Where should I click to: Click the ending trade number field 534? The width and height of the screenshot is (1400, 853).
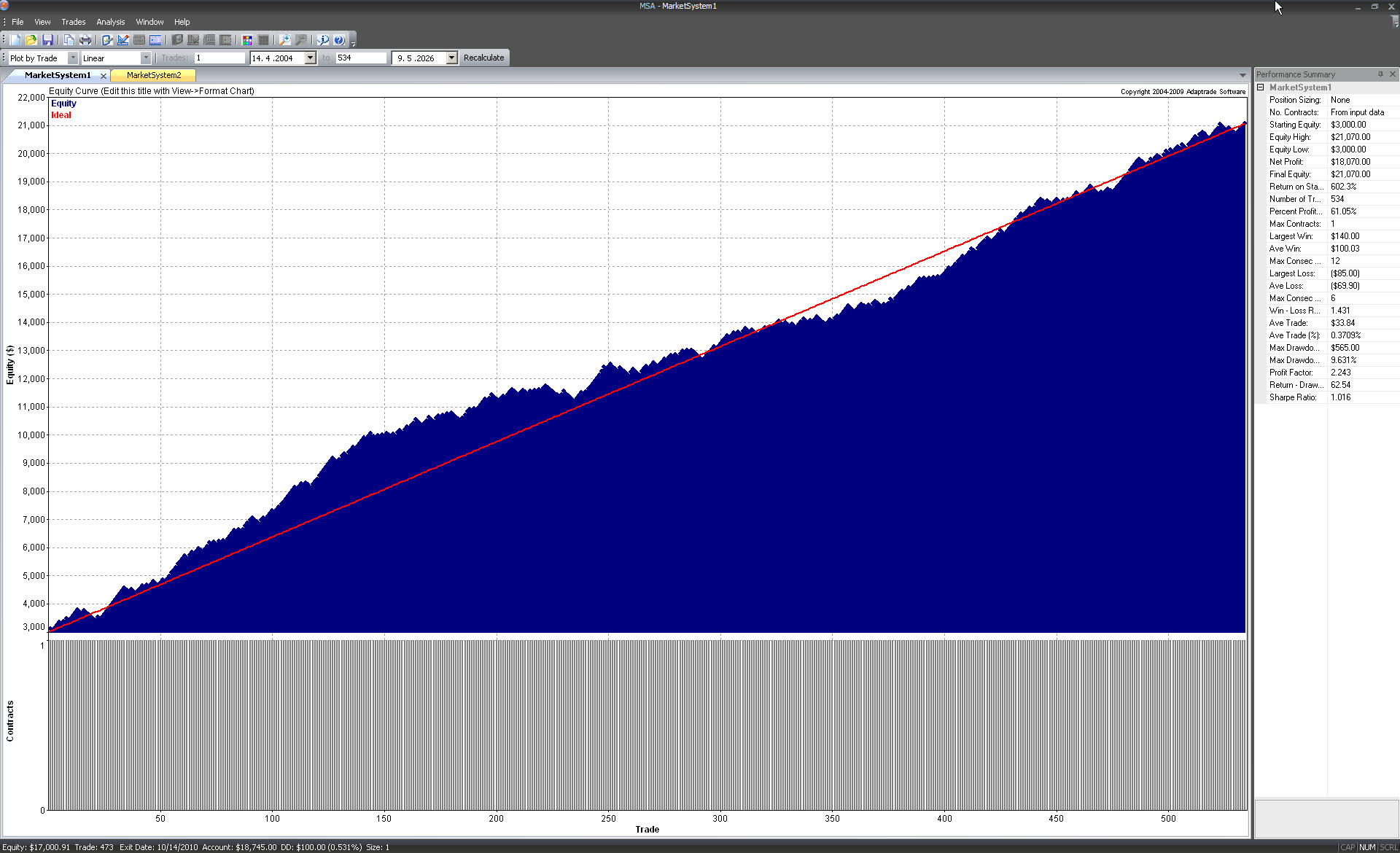[360, 58]
